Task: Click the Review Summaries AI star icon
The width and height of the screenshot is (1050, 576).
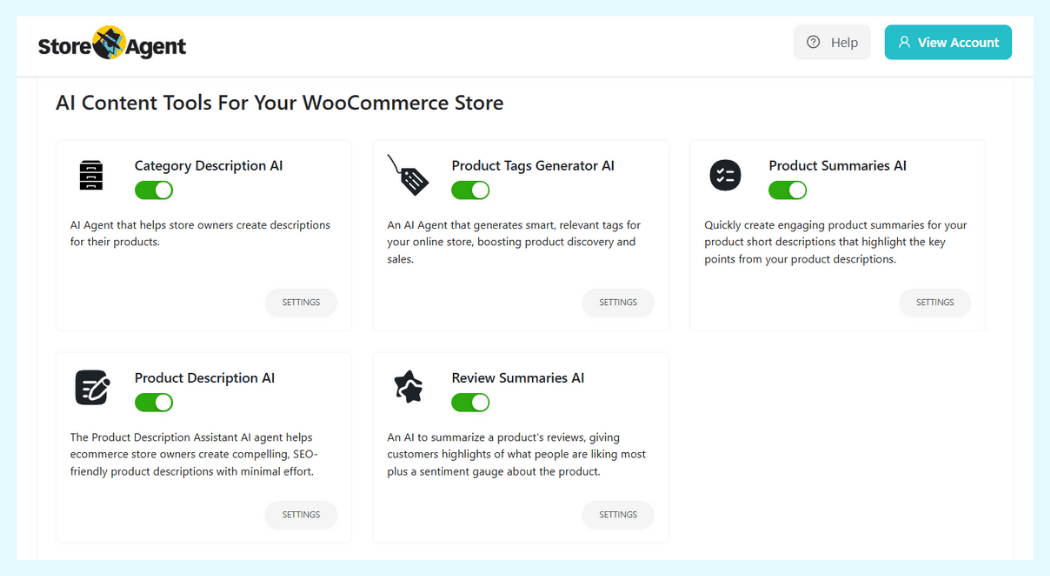Action: pos(408,387)
